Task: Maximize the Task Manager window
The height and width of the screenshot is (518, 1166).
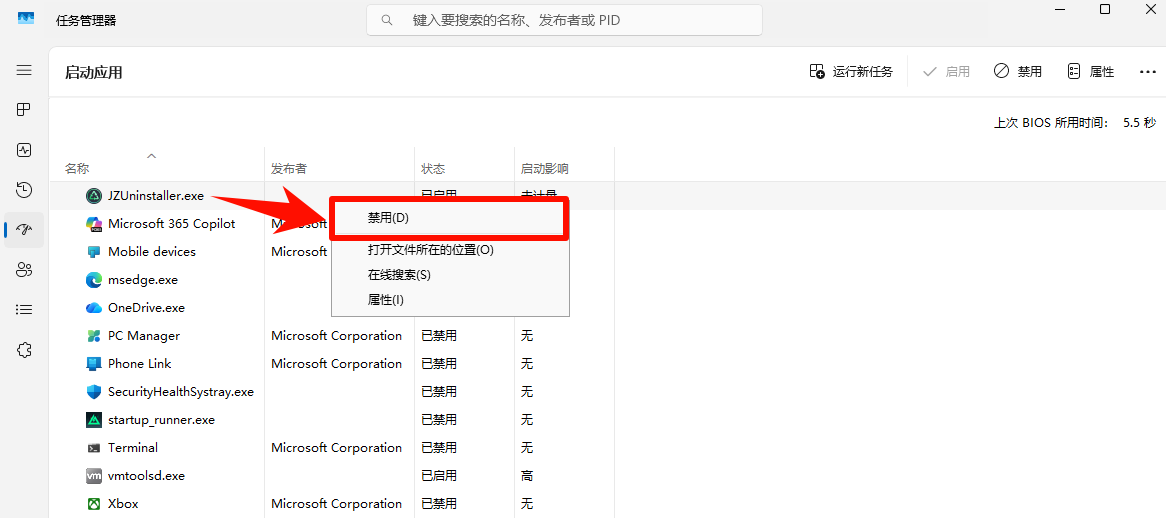Action: pyautogui.click(x=1105, y=10)
